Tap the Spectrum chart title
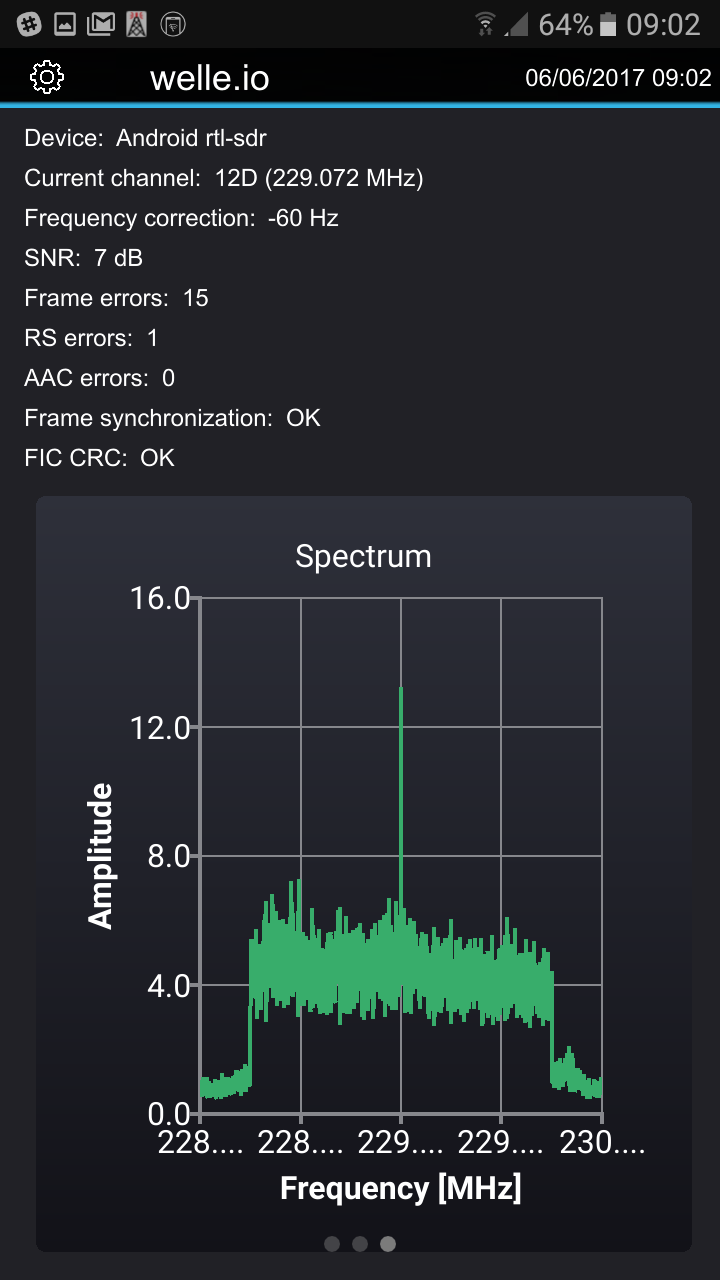This screenshot has height=1280, width=720. (363, 556)
